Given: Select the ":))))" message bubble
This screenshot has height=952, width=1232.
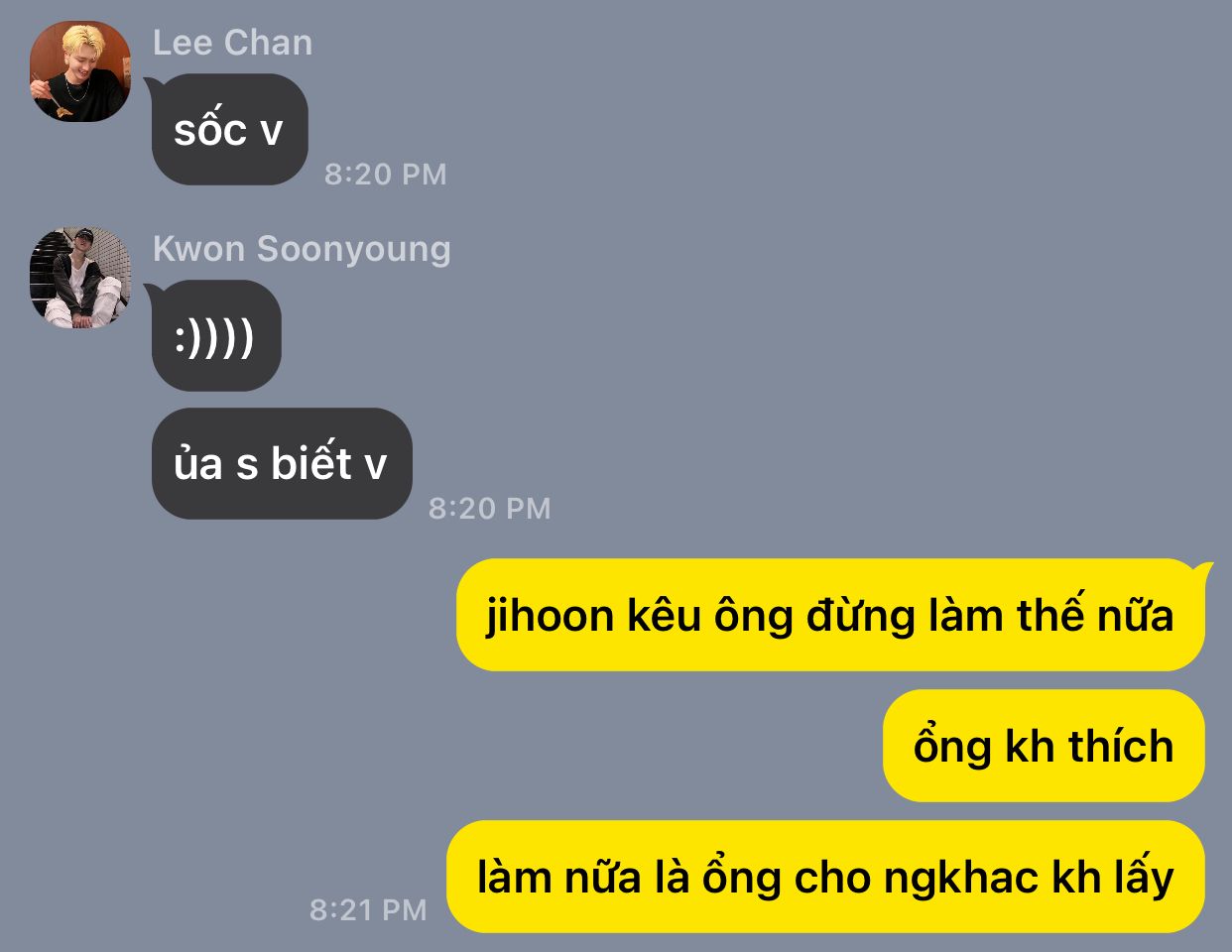Looking at the screenshot, I should (x=216, y=336).
